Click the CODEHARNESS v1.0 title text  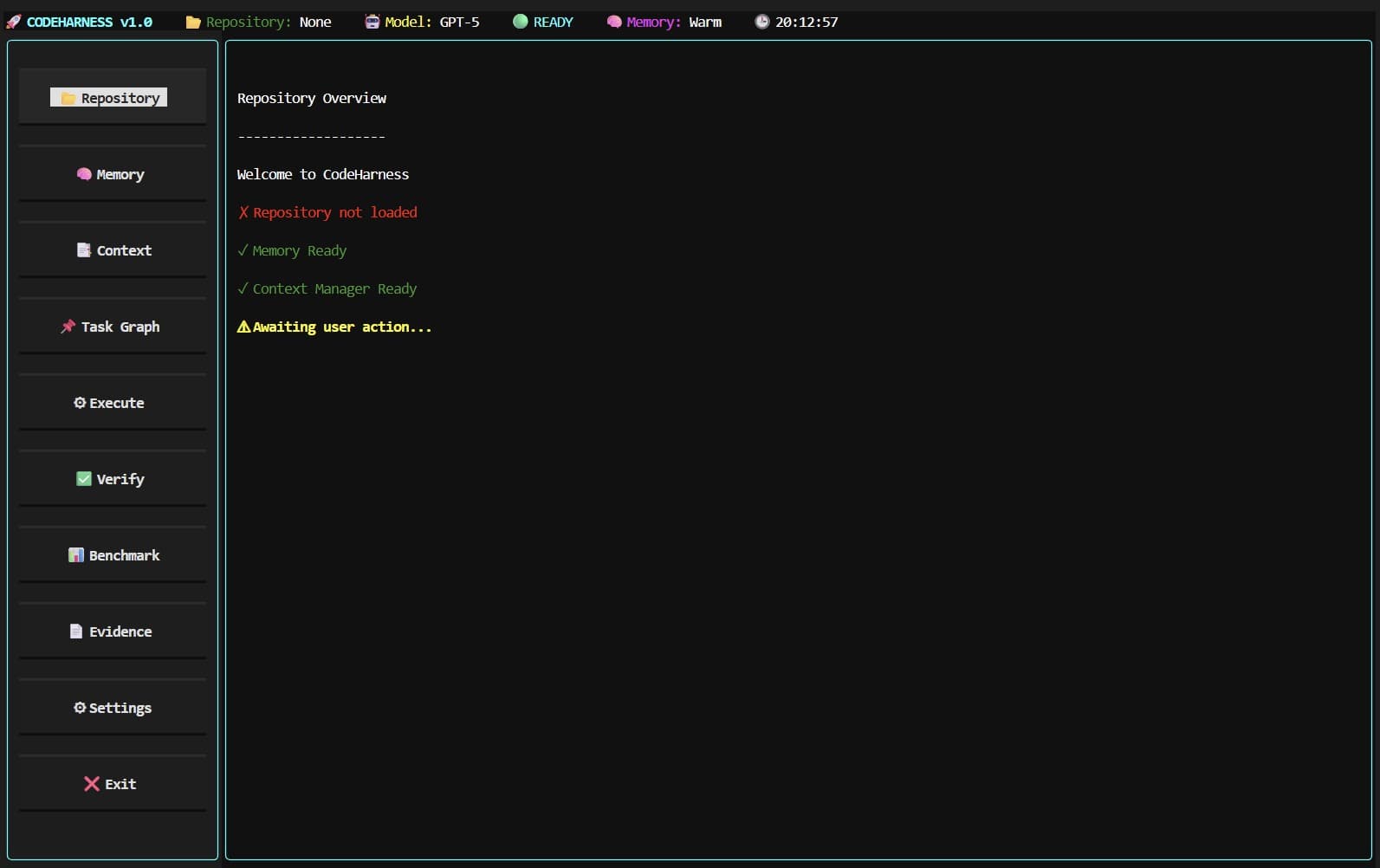click(x=89, y=22)
